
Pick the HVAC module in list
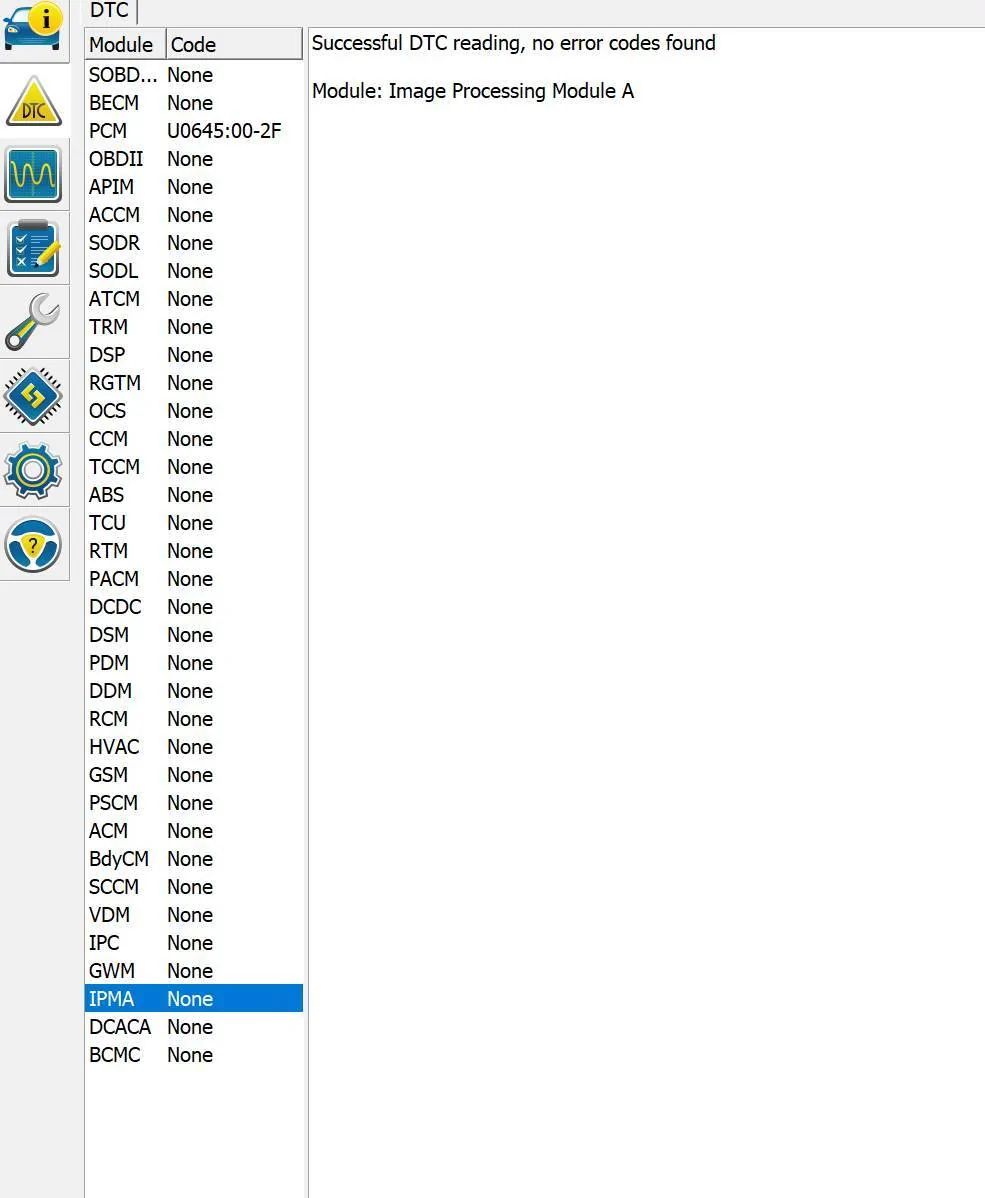(x=193, y=747)
